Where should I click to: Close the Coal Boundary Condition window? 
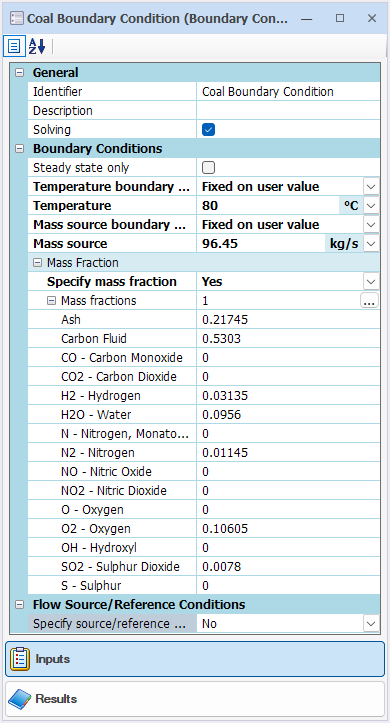point(372,18)
